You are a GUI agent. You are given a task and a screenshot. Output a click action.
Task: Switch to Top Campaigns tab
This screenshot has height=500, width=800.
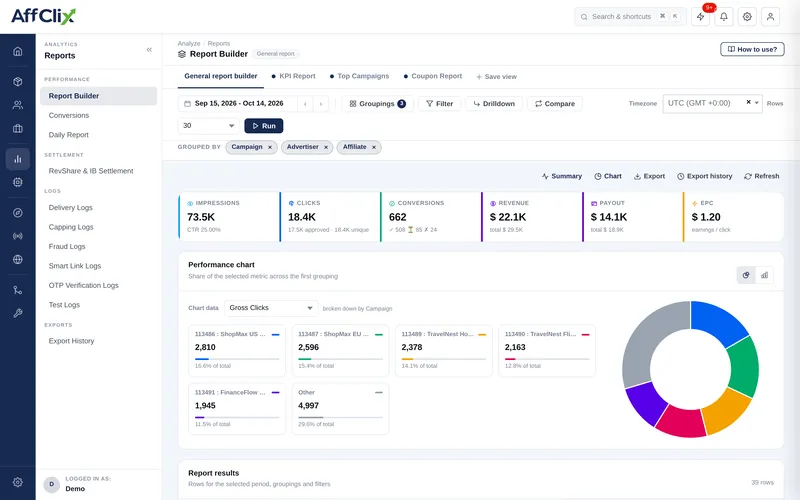pos(359,76)
